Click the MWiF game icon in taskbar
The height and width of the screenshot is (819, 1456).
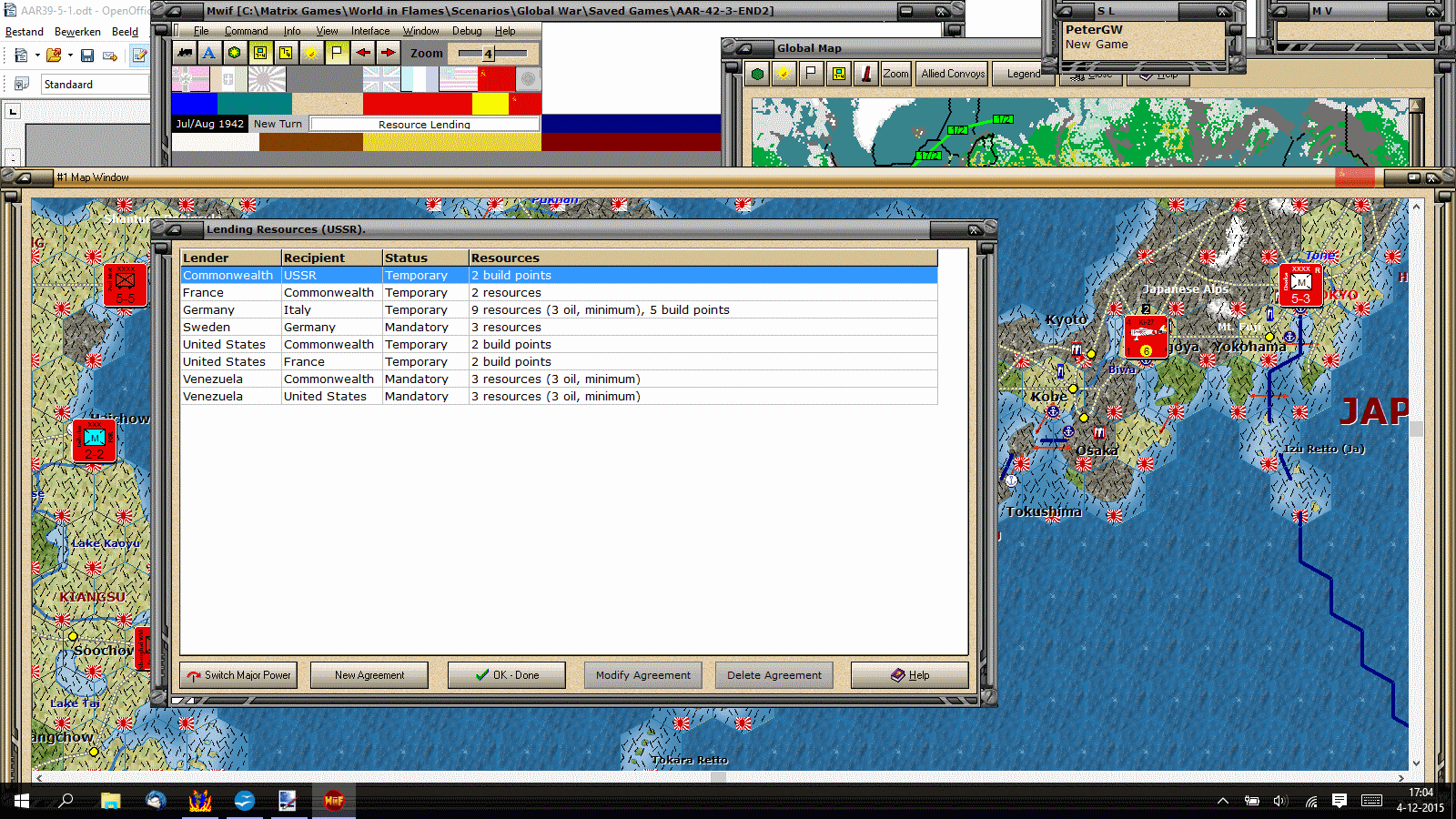[334, 801]
